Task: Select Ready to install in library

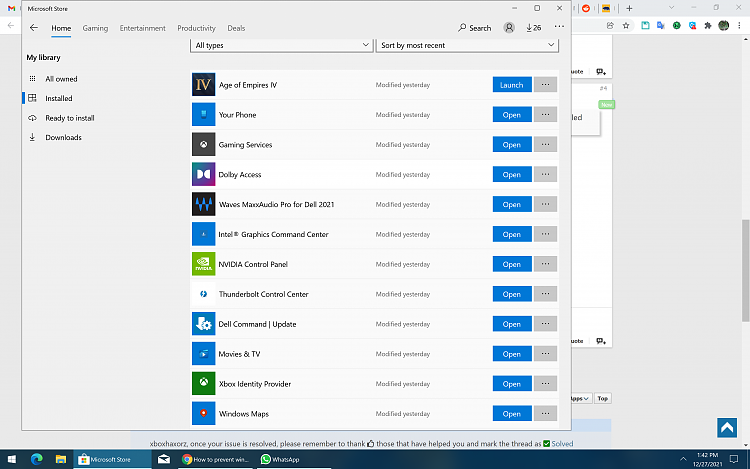Action: (x=70, y=118)
